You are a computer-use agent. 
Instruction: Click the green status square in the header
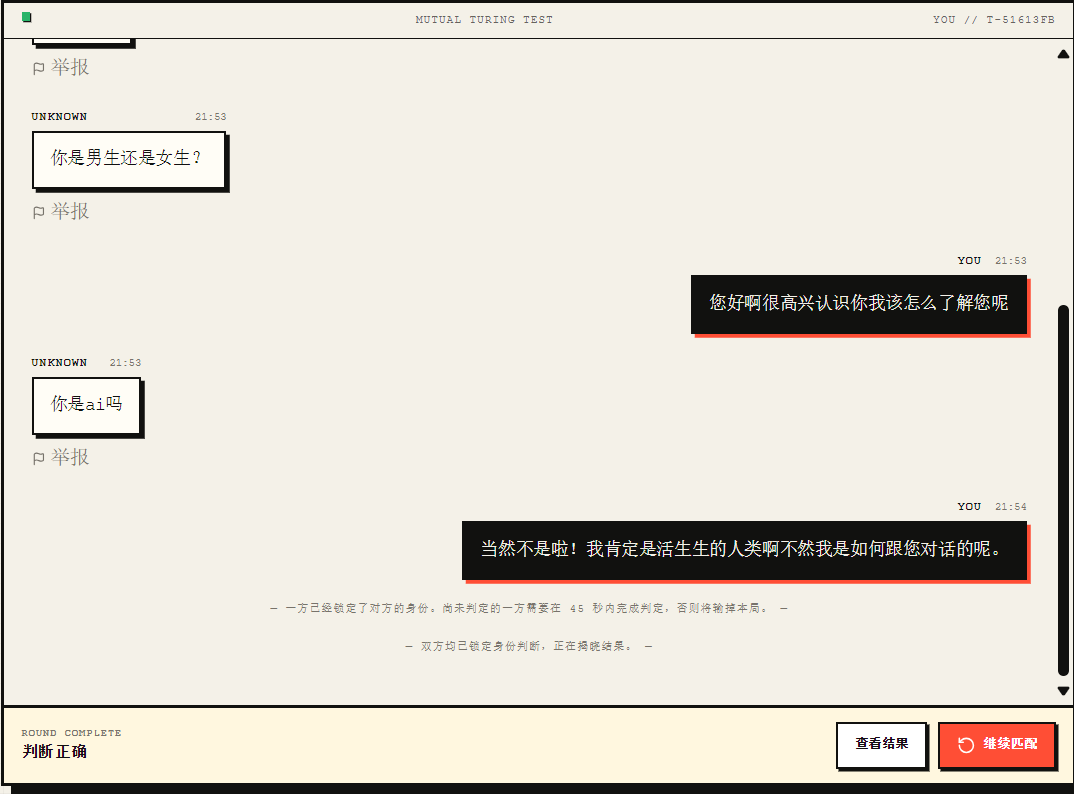[27, 17]
